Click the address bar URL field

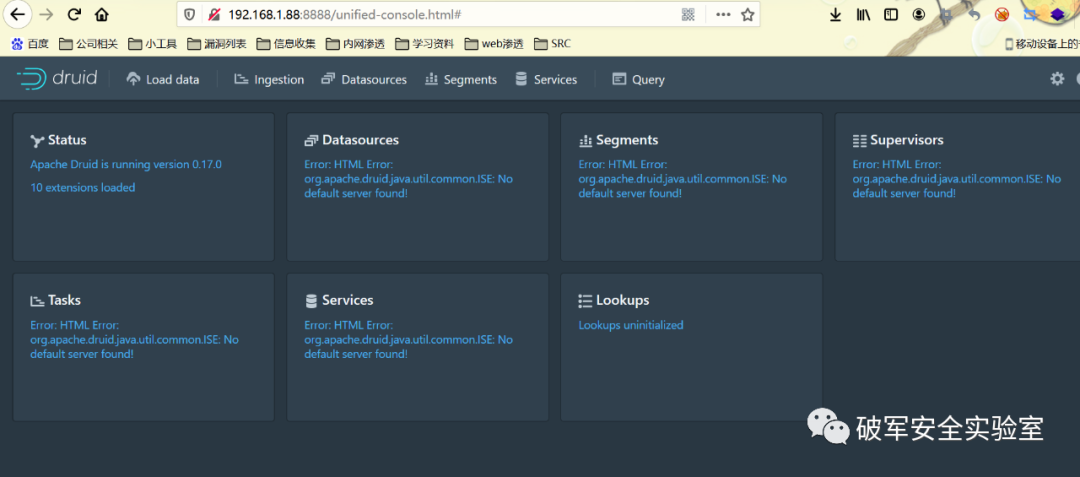440,15
